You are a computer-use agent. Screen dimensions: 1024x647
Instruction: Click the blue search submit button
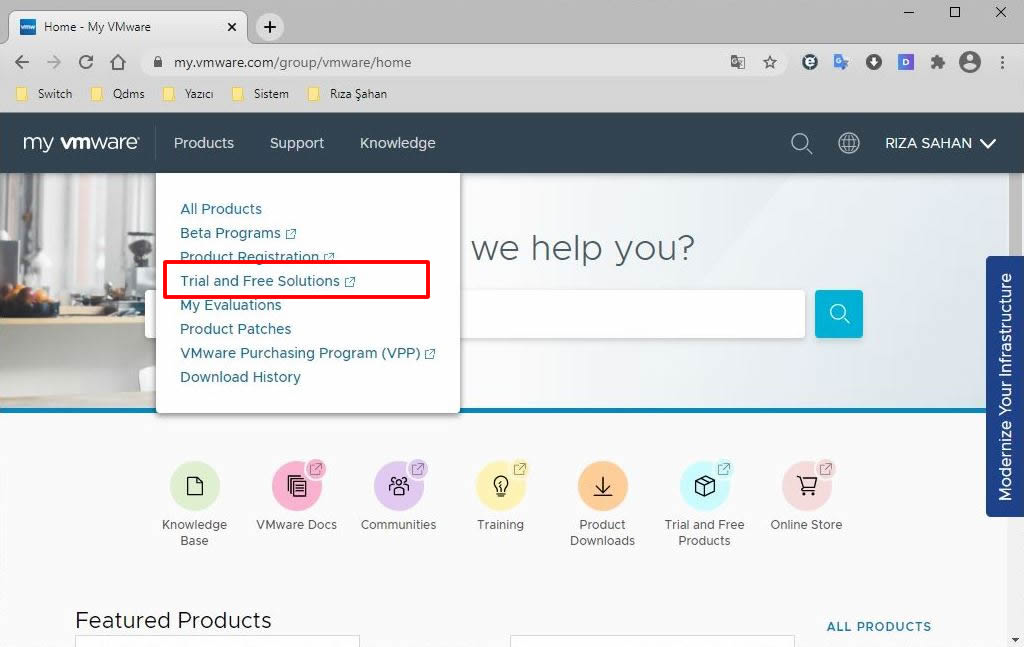[839, 314]
